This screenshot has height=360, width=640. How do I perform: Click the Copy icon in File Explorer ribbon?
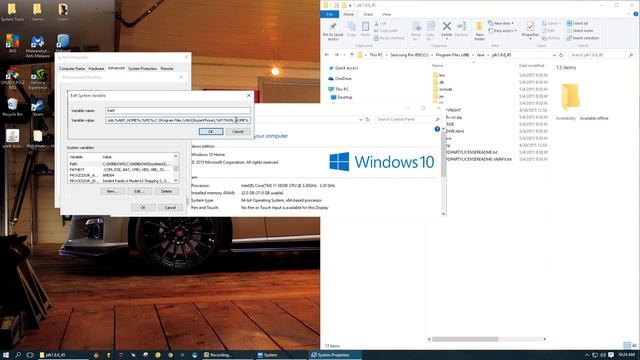pos(351,29)
